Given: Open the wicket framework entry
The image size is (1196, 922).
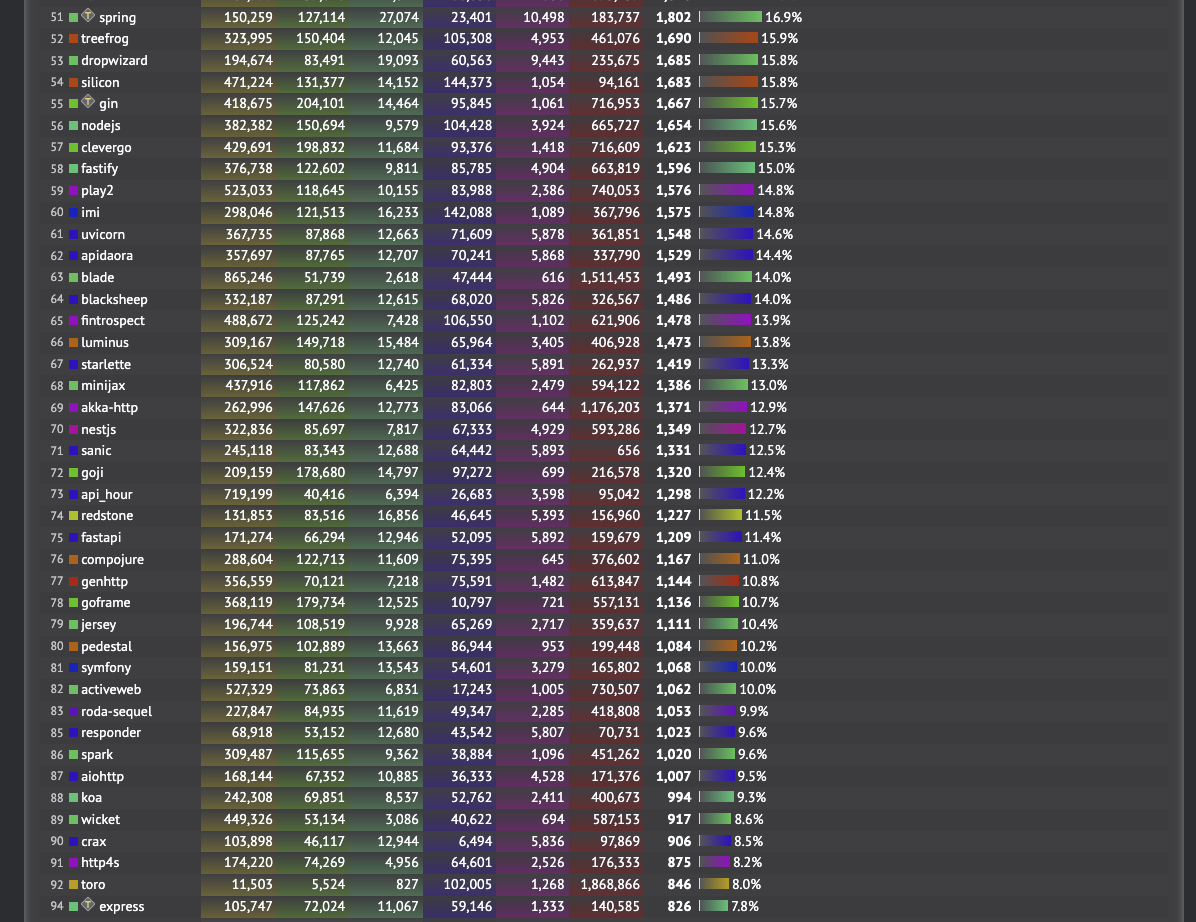Looking at the screenshot, I should click(x=101, y=820).
